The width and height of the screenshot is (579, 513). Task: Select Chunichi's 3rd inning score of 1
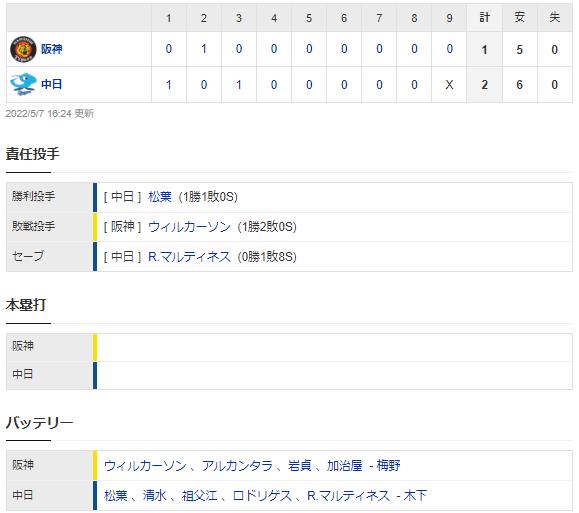point(239,85)
